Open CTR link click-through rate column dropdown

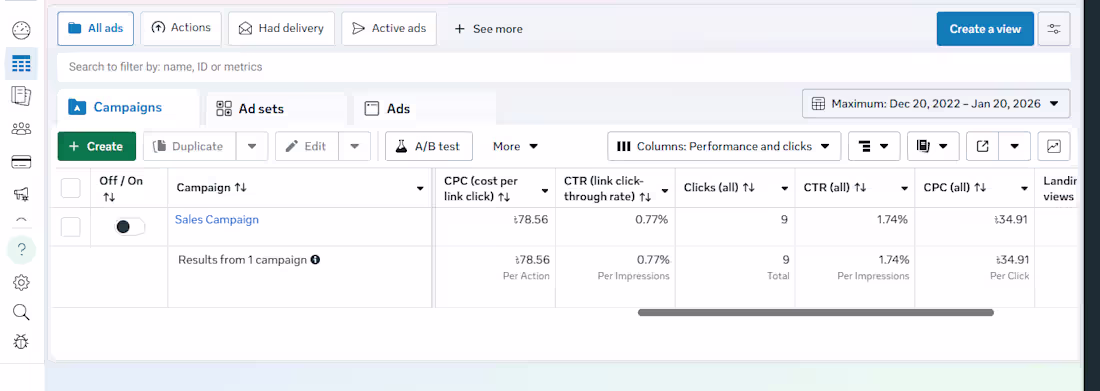[x=664, y=191]
